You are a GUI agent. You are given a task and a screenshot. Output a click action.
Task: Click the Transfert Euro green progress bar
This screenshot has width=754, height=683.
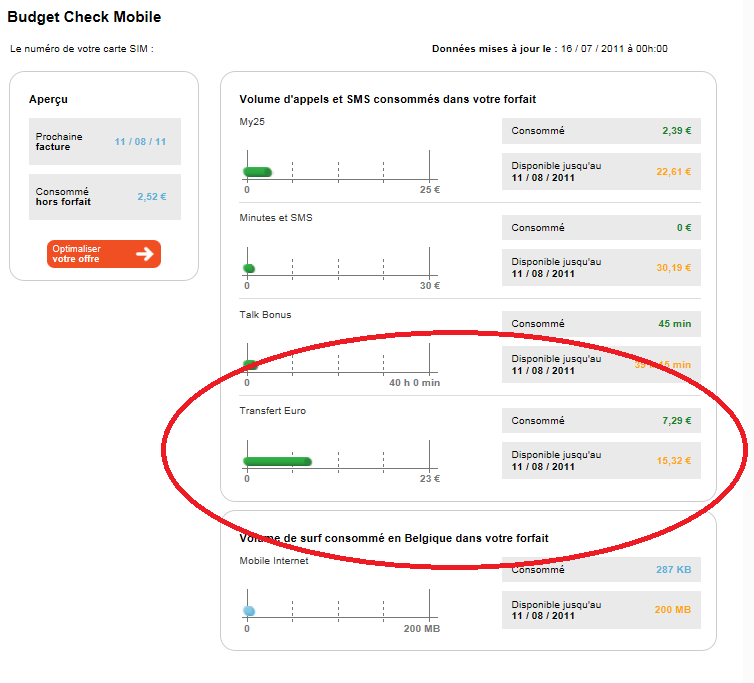pos(277,461)
